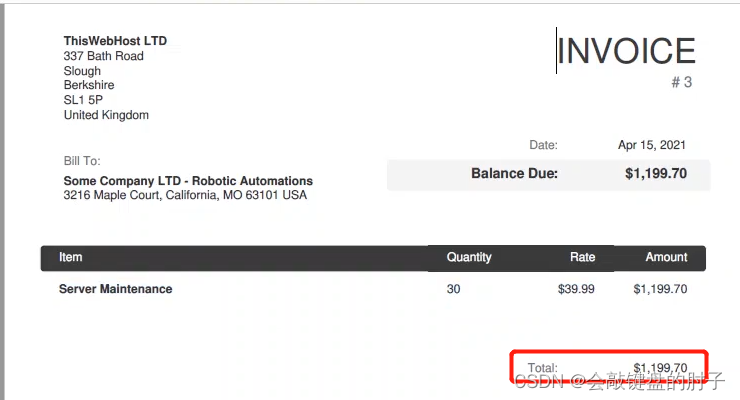Click the SL1 5P postcode
Image resolution: width=740 pixels, height=400 pixels.
pyautogui.click(x=83, y=100)
